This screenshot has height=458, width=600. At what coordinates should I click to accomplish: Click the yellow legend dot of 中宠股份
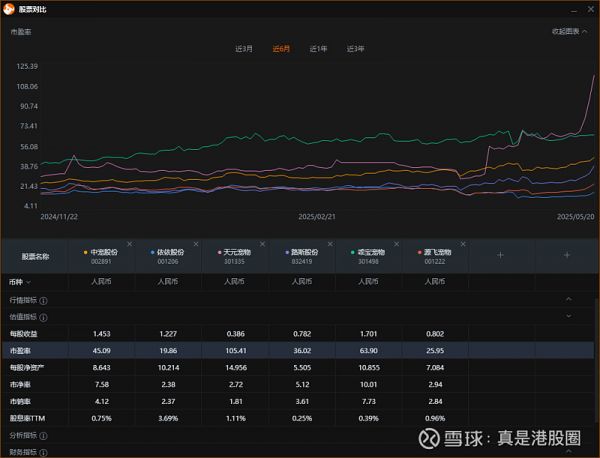[x=85, y=253]
